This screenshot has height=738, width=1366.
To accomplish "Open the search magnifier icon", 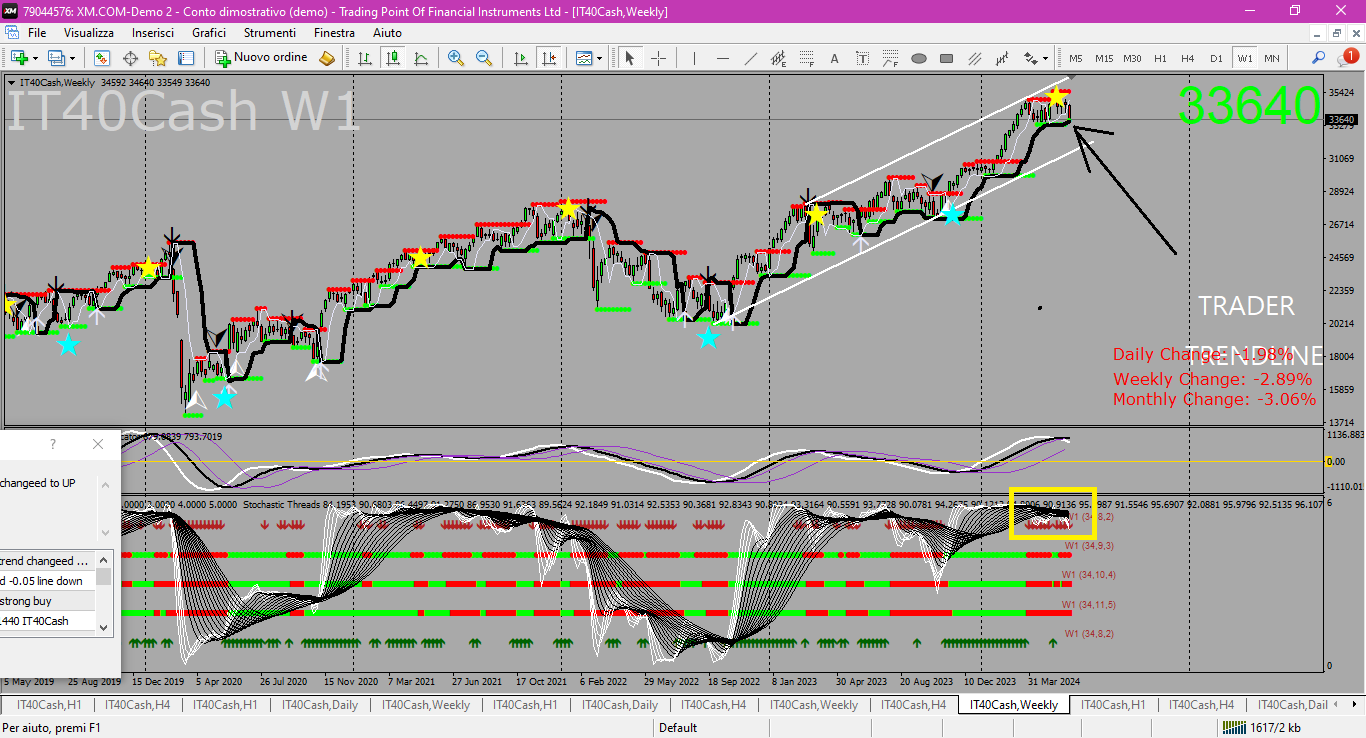I will (1319, 58).
